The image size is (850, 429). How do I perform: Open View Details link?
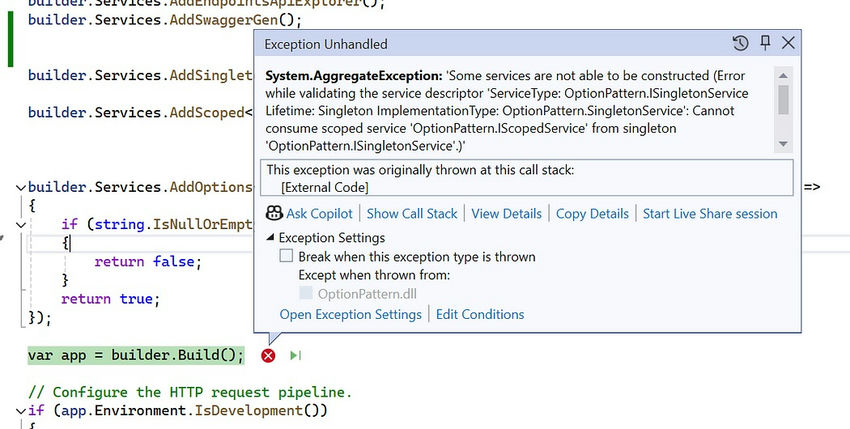pos(506,214)
